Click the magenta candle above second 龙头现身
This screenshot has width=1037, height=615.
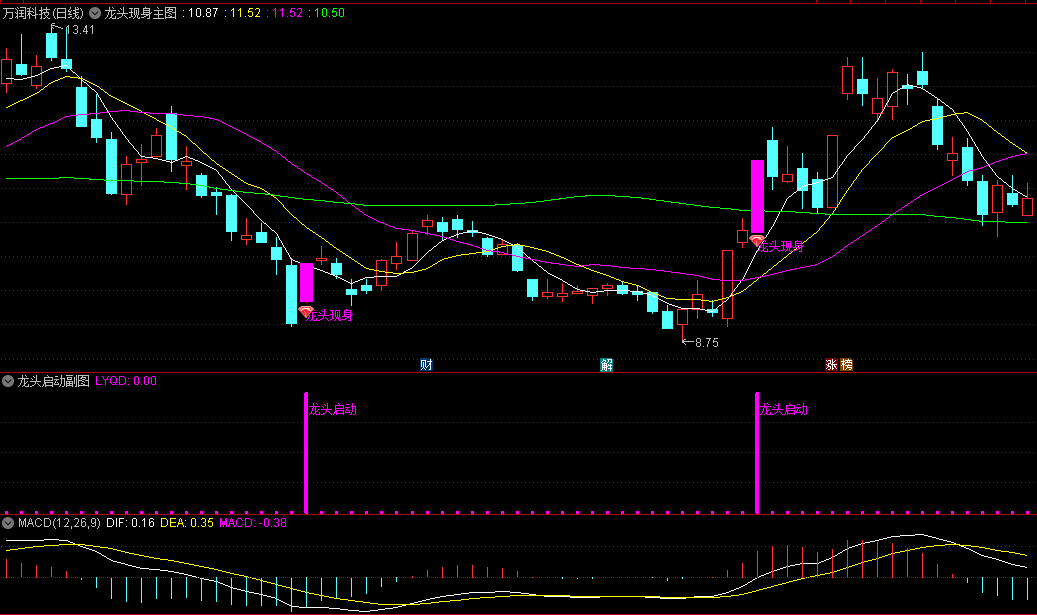[x=757, y=196]
